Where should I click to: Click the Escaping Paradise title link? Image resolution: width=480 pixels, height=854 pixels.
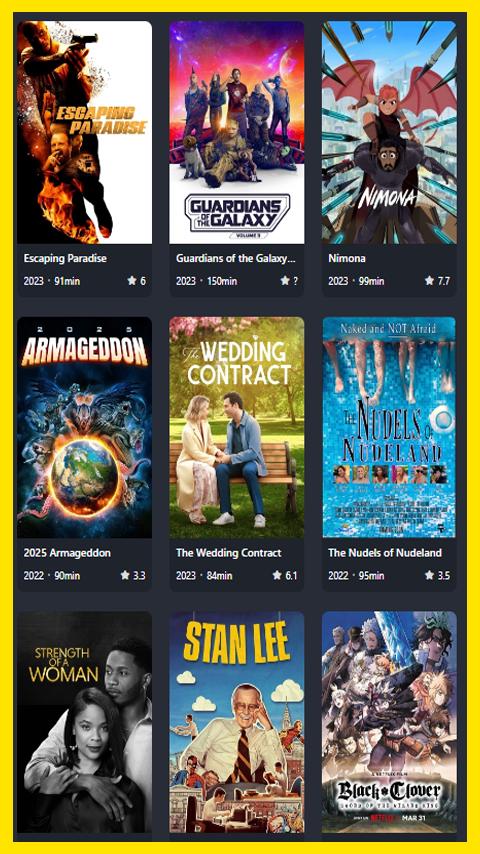pyautogui.click(x=65, y=258)
